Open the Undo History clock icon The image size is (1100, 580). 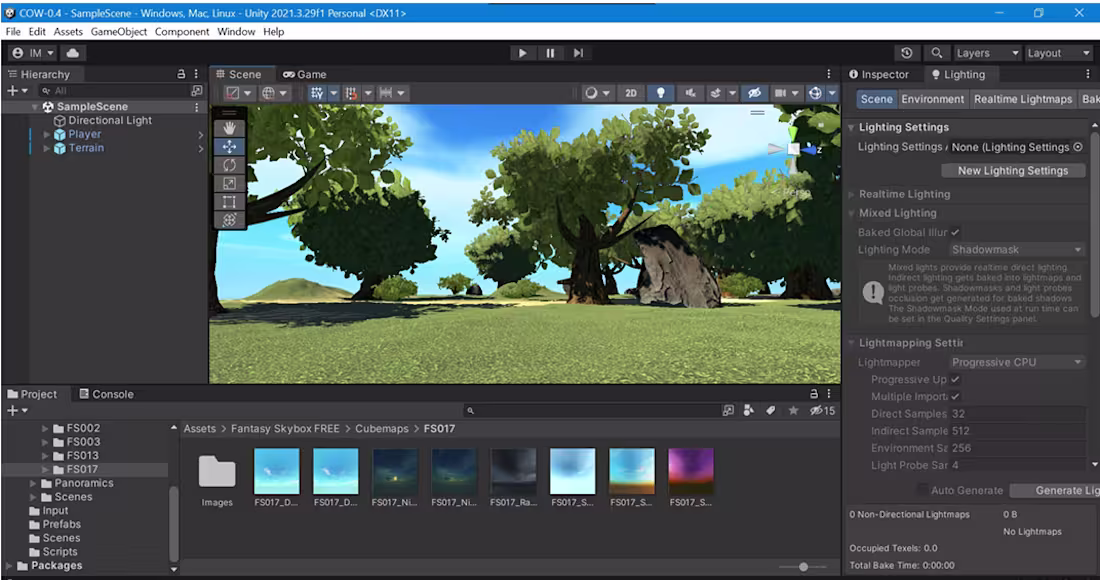coord(907,53)
